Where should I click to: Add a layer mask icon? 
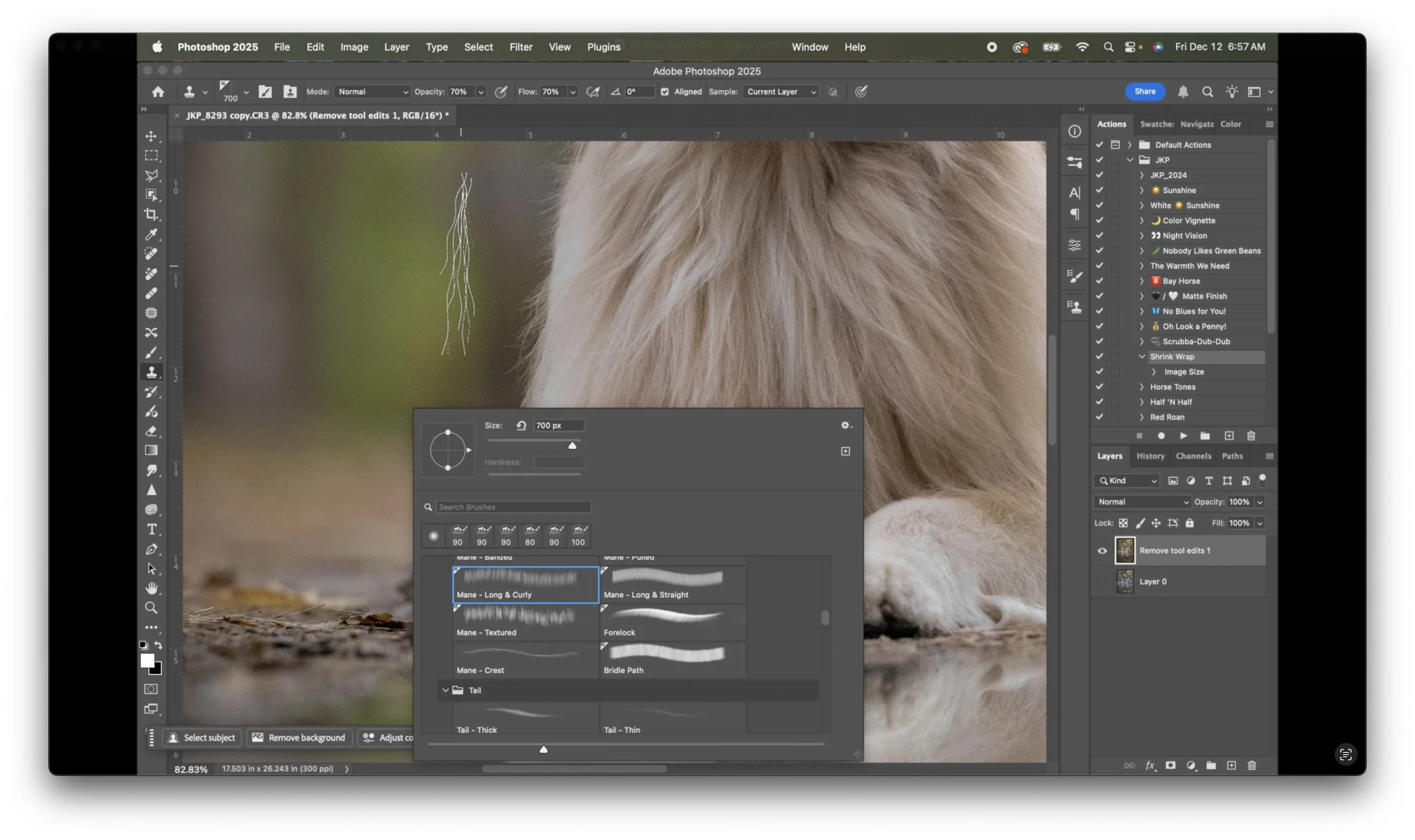[1170, 766]
